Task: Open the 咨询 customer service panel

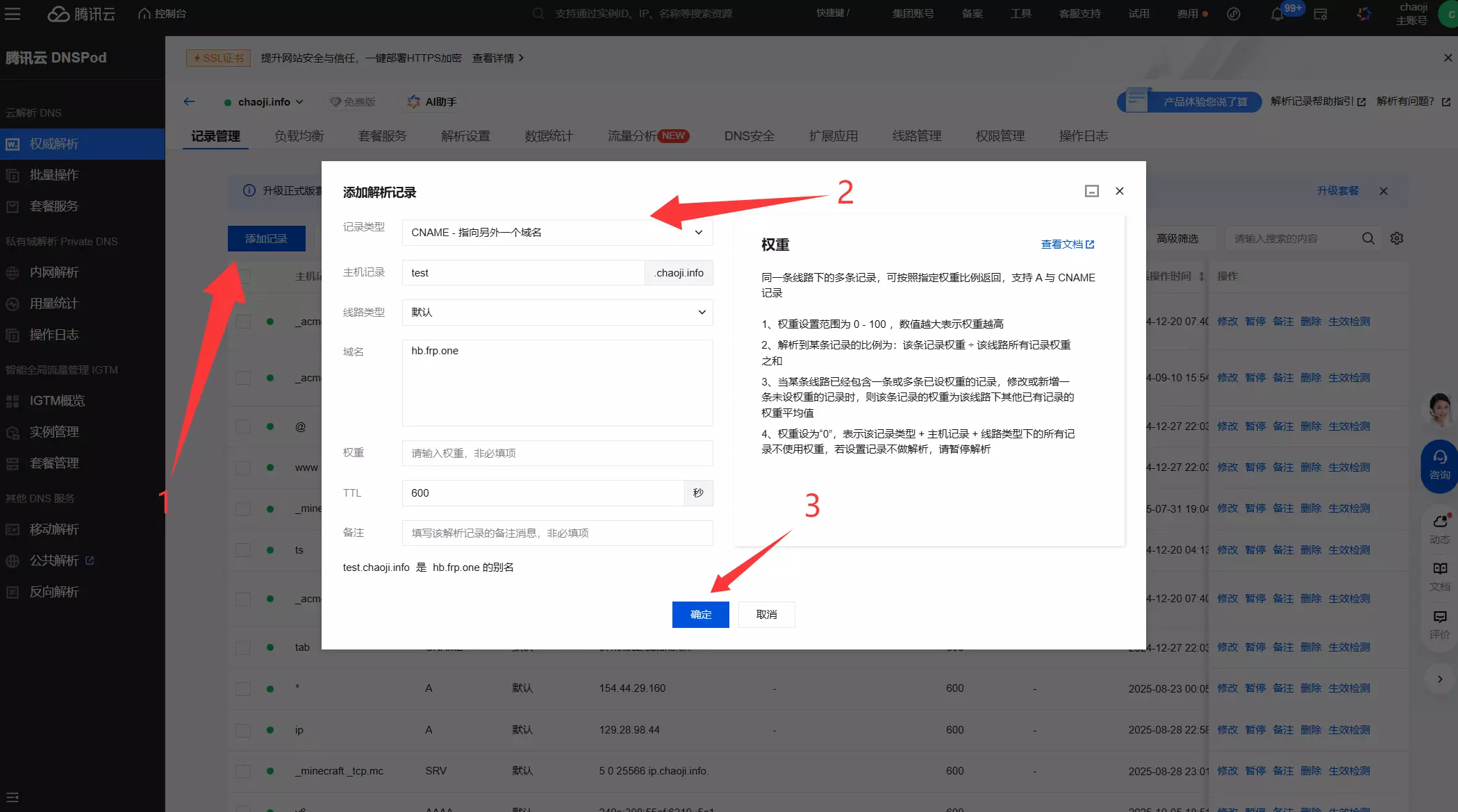Action: [1439, 466]
